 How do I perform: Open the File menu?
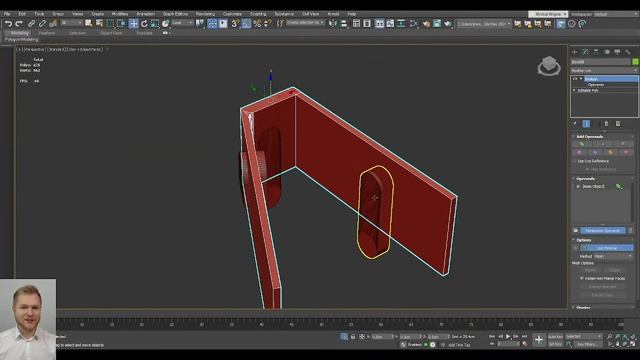7,14
